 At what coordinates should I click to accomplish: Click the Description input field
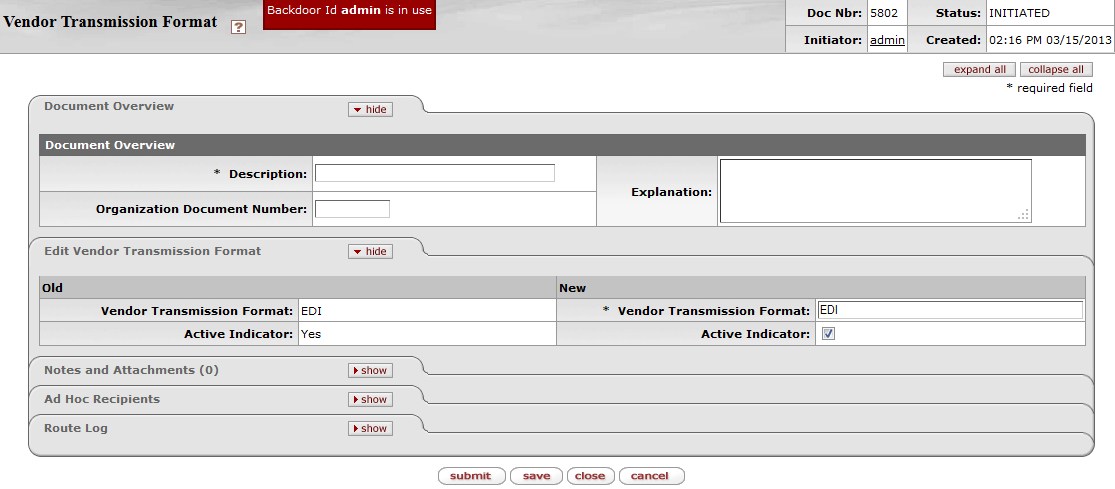point(434,173)
